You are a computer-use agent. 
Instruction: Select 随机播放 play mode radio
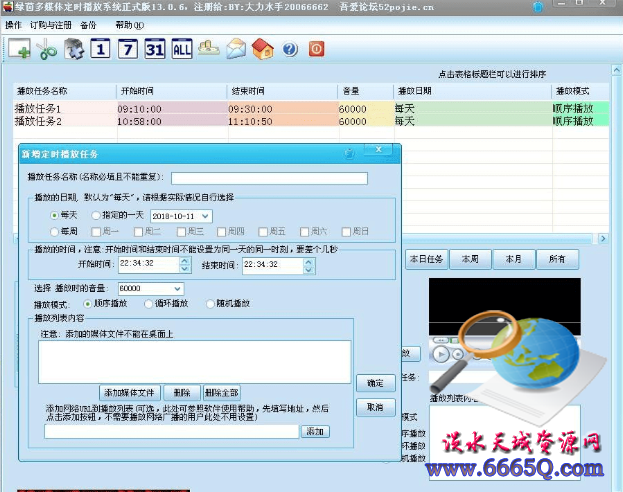[x=210, y=304]
